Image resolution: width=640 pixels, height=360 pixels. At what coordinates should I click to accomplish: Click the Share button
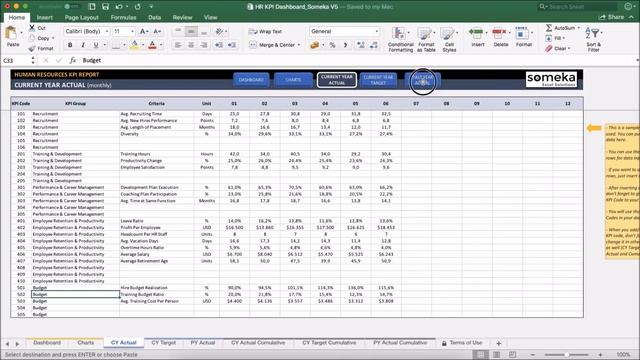pos(611,17)
